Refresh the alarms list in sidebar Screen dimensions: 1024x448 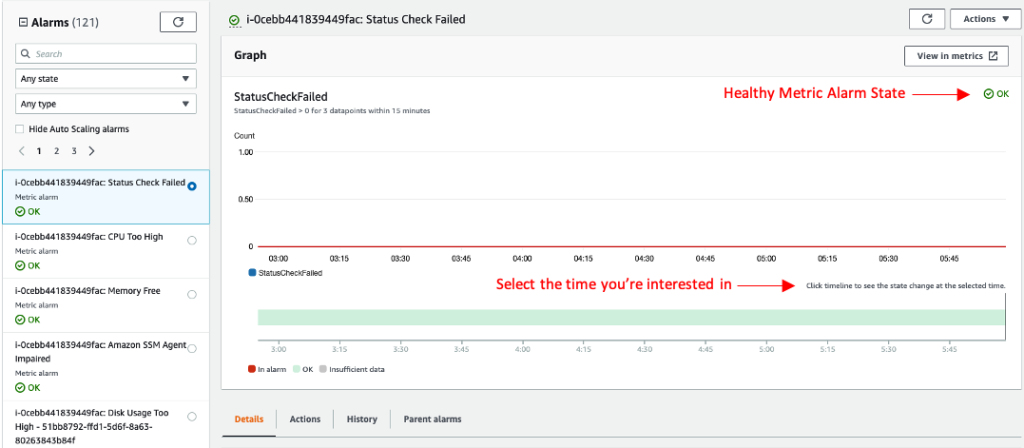pos(178,21)
